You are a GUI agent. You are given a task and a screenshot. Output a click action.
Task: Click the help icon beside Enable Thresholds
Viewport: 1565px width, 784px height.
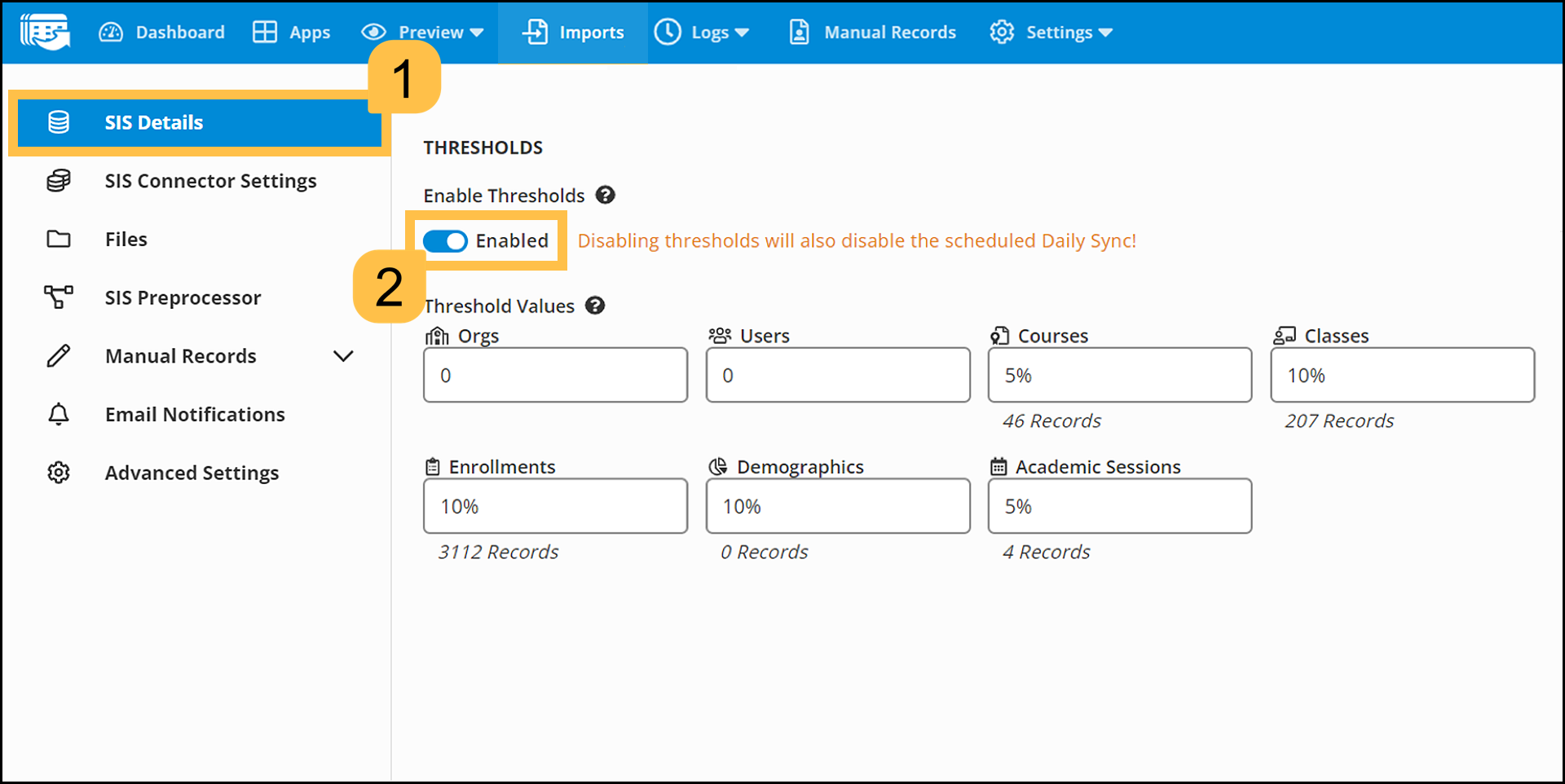605,195
